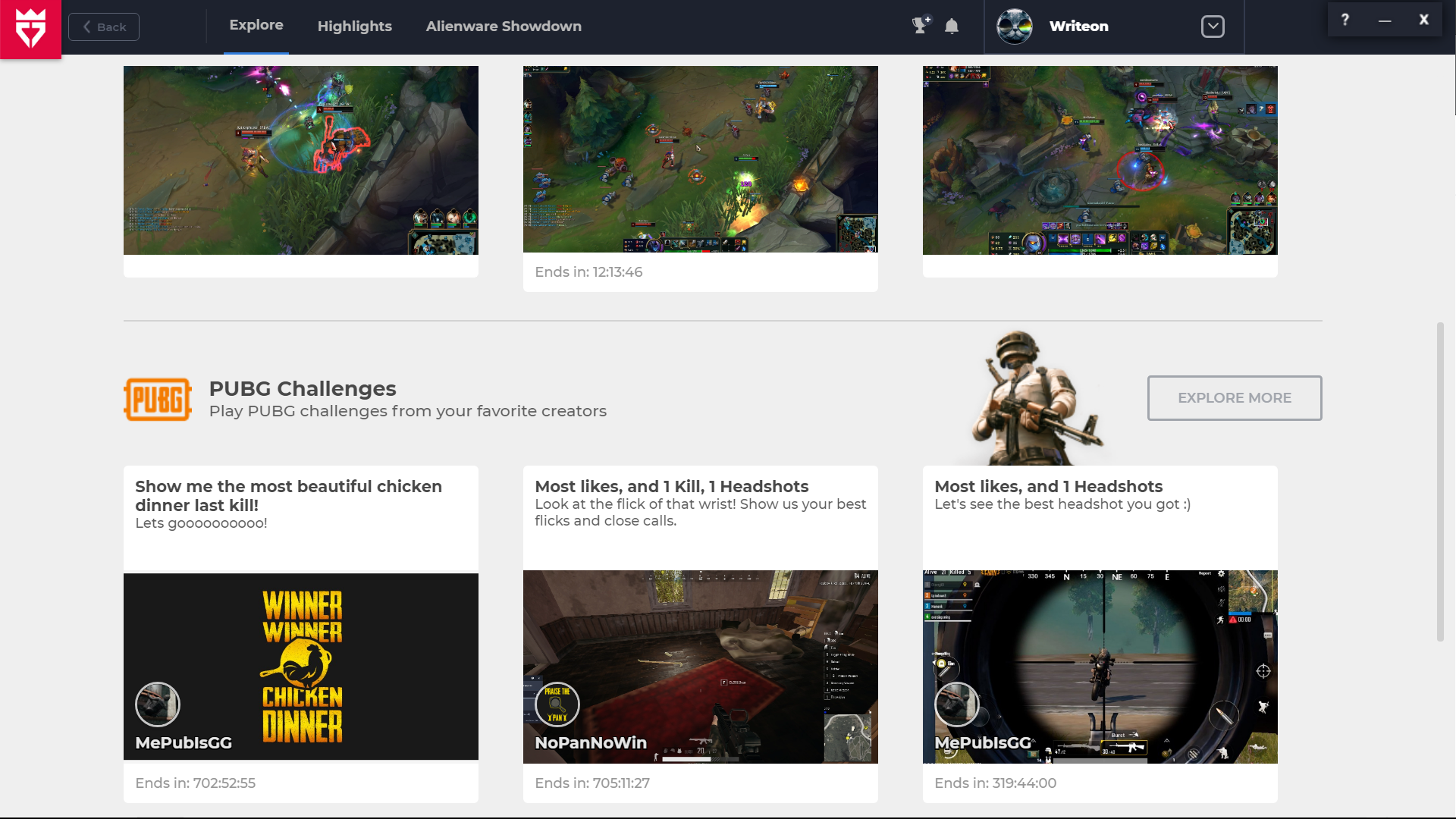
Task: Open the trophy rewards icon
Action: pyautogui.click(x=921, y=26)
